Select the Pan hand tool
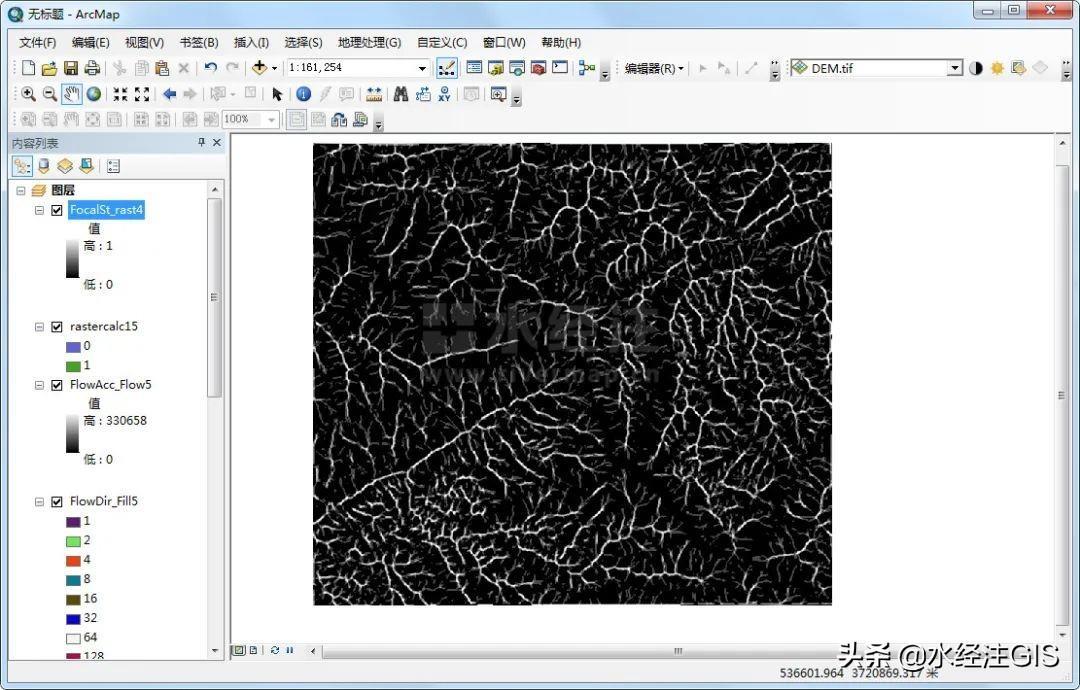 71,94
